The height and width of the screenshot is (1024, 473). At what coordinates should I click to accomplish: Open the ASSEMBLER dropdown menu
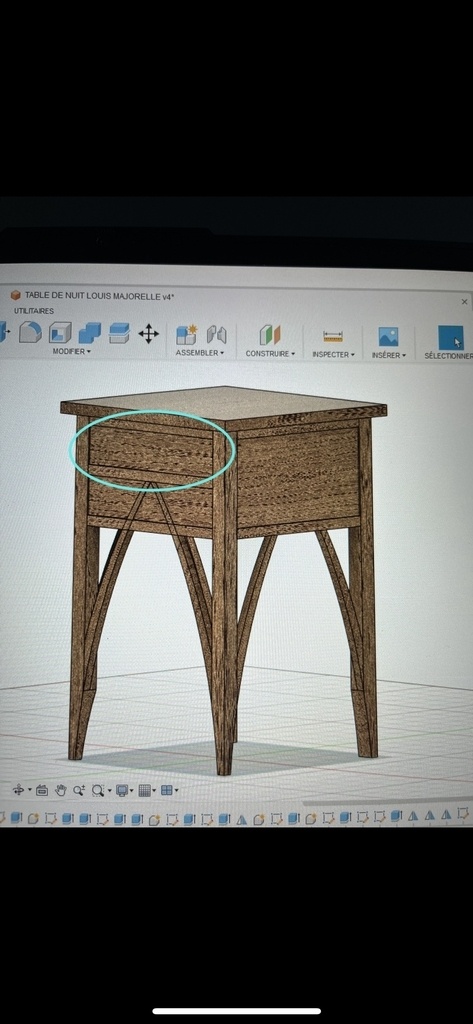[199, 353]
